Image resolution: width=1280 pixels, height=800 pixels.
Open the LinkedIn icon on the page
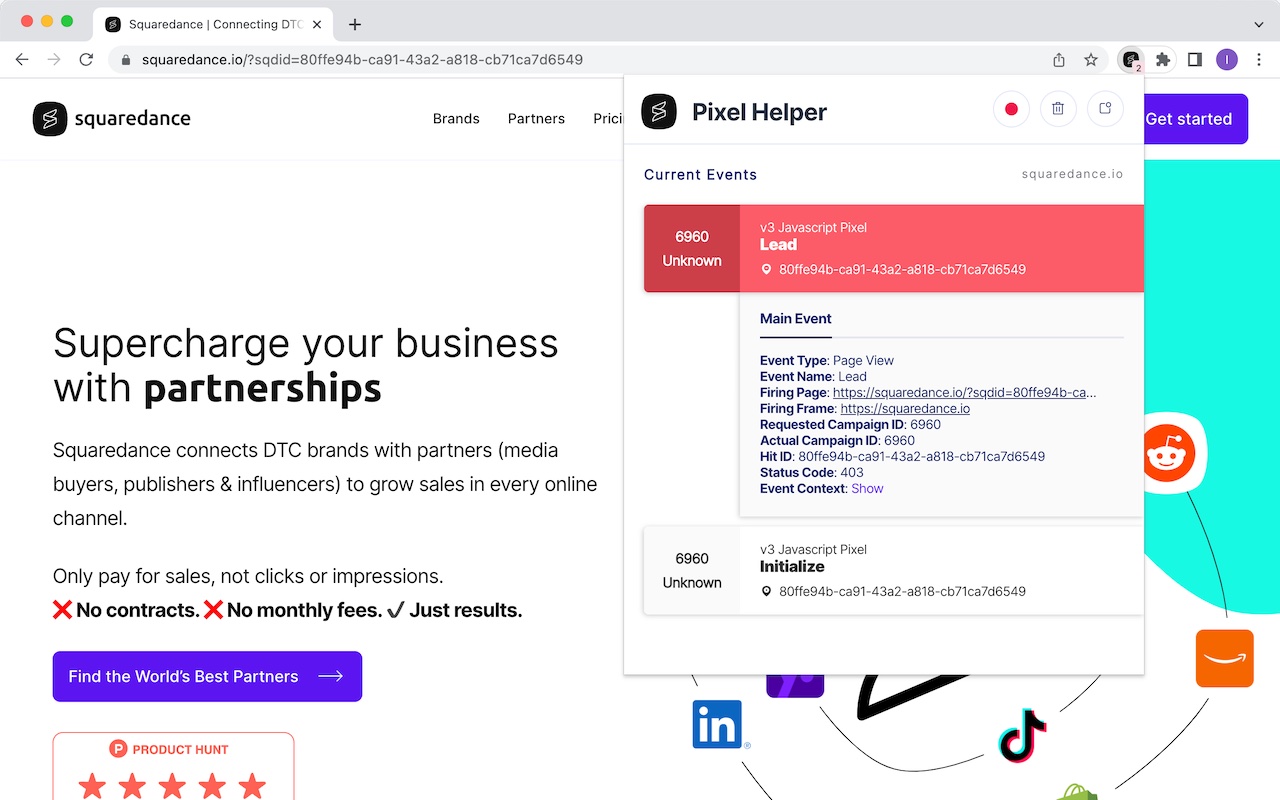pos(718,724)
